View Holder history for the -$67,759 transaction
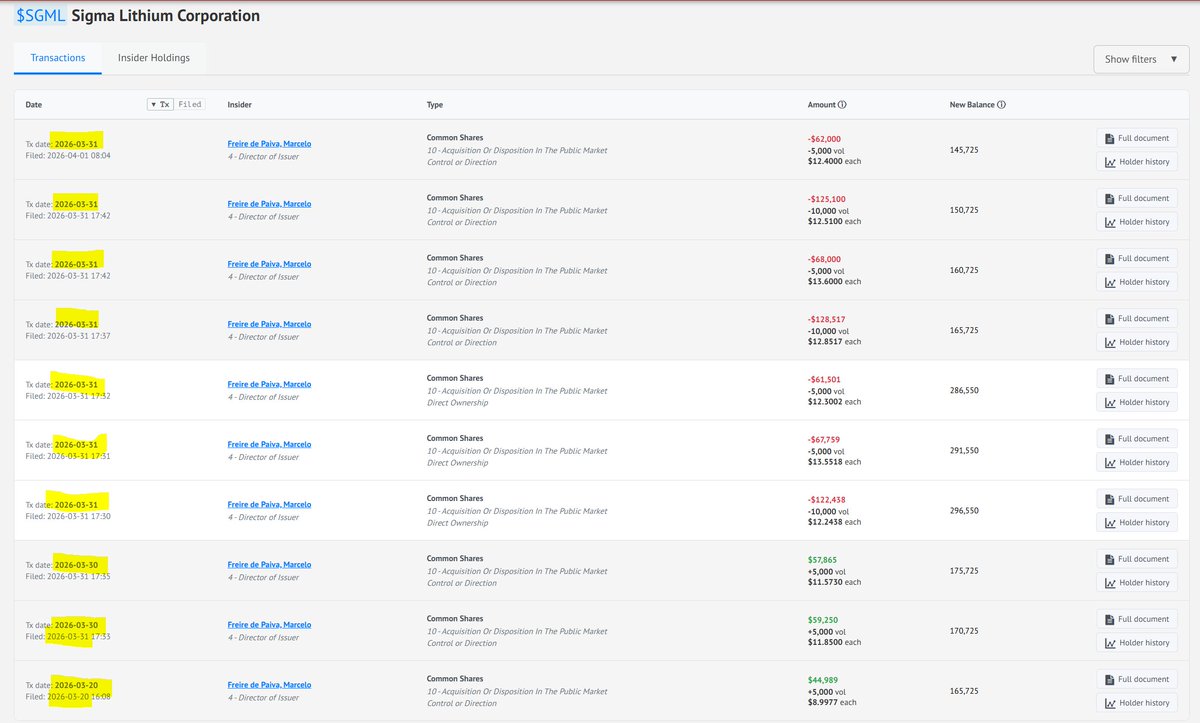Screen dimensions: 1200x723 pos(1137,462)
